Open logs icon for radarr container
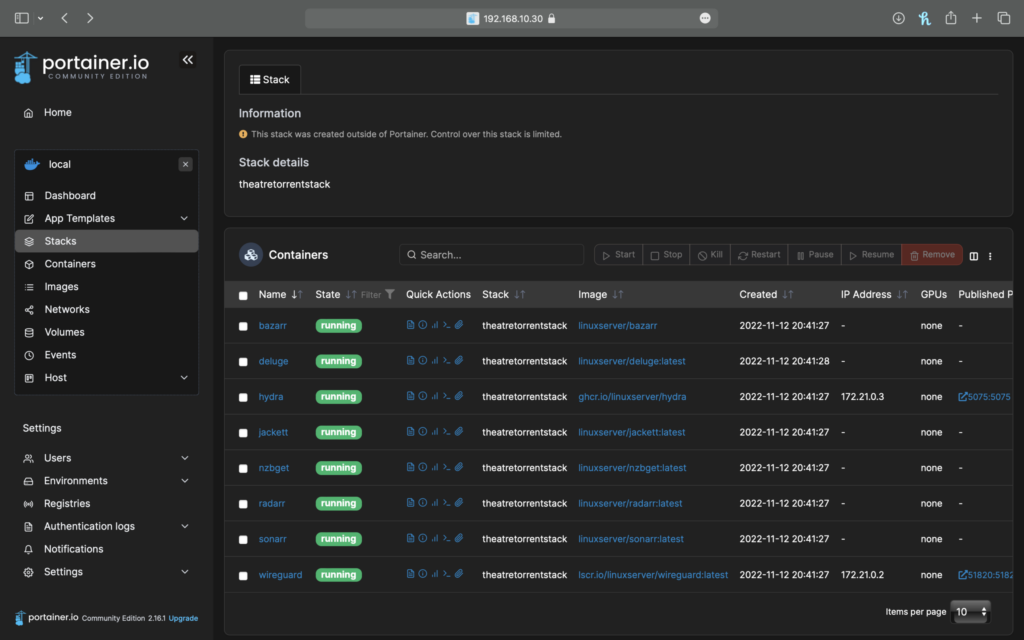The height and width of the screenshot is (640, 1024). tap(410, 503)
